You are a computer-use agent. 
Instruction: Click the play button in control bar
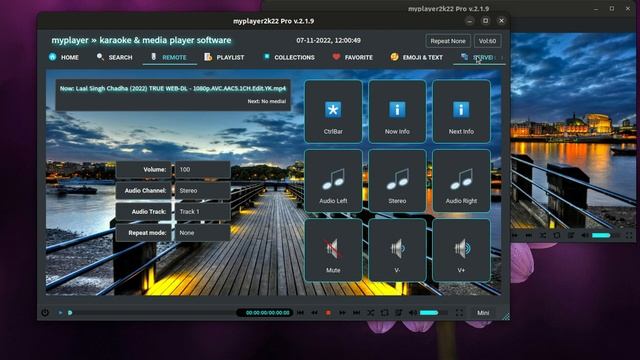[60, 313]
